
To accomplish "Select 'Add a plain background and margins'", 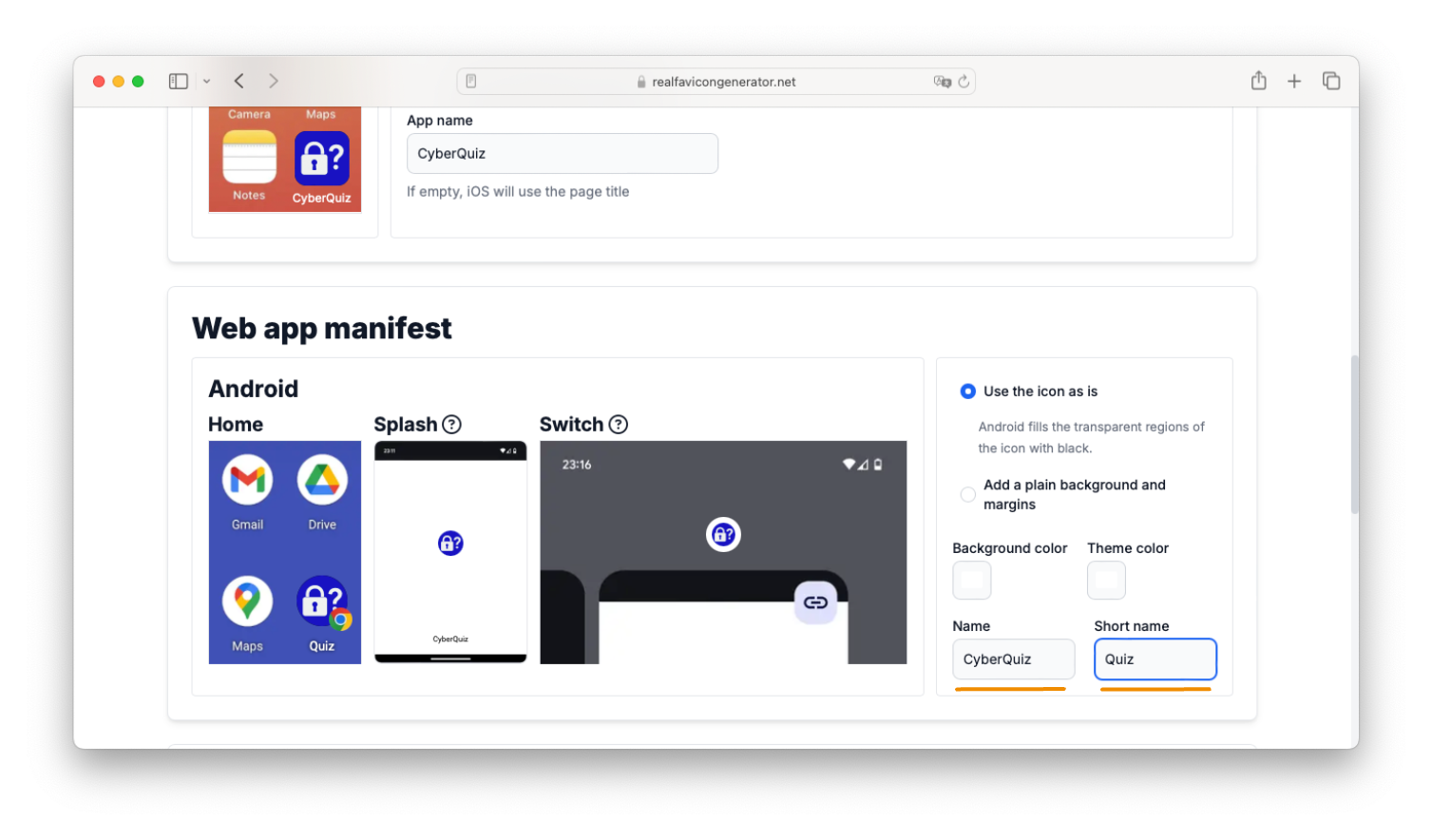I will (967, 494).
